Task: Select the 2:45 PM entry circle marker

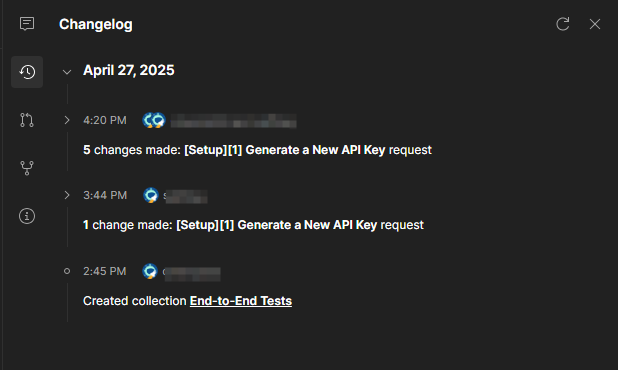Action: [67, 271]
